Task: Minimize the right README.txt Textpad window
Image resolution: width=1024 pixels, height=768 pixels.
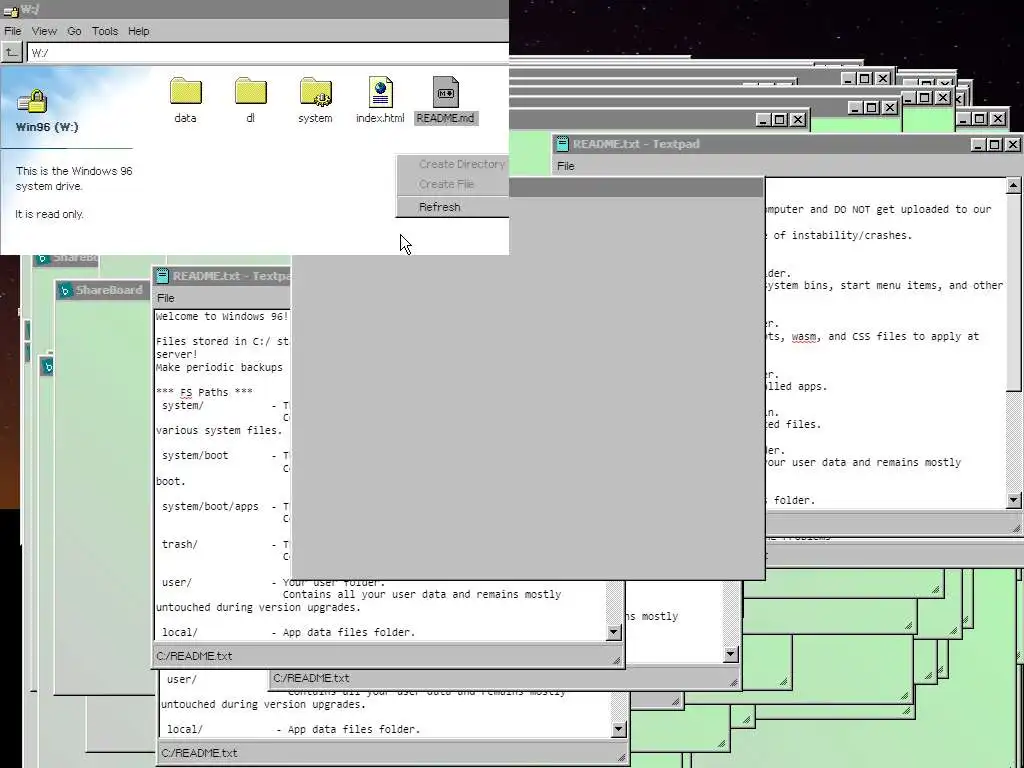Action: [x=978, y=144]
